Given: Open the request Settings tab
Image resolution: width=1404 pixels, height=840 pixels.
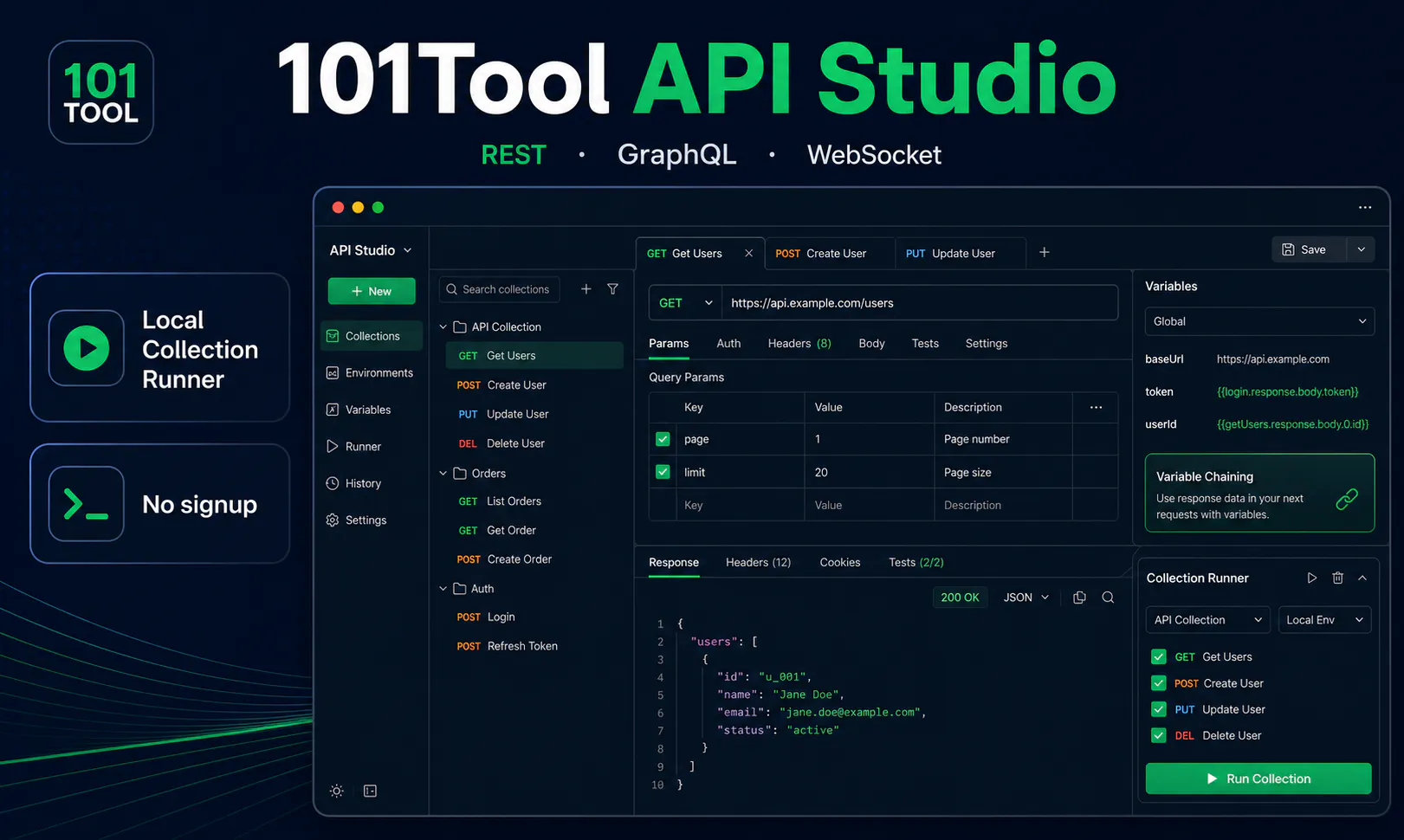Looking at the screenshot, I should pos(987,344).
